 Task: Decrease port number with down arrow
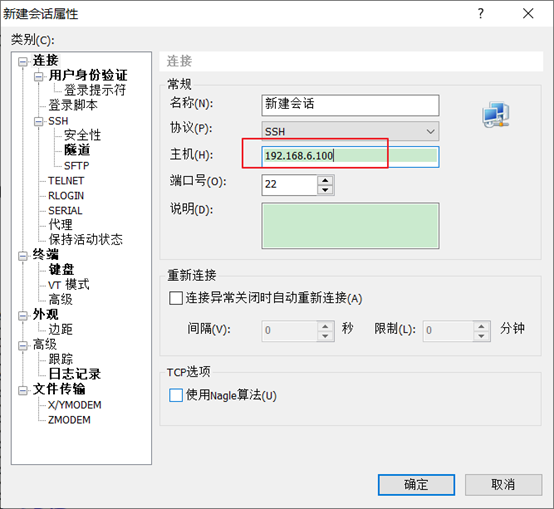[325, 190]
